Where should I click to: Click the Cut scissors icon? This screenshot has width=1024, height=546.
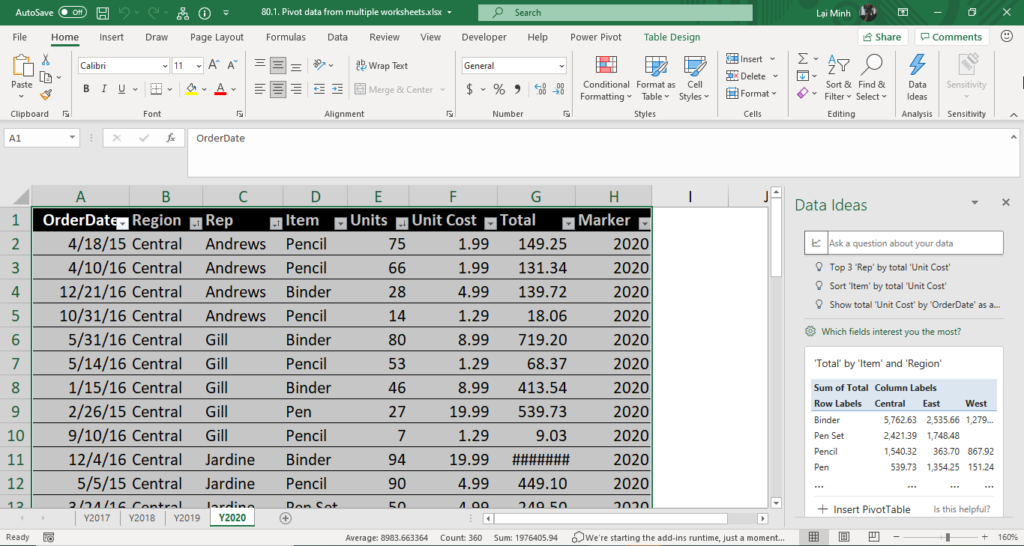click(46, 59)
